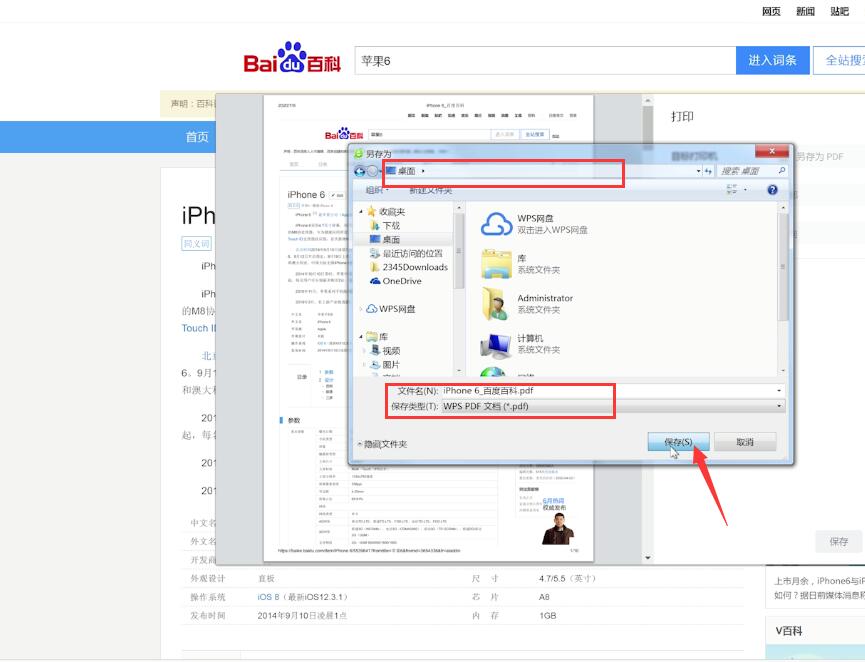Click the forward arrow in Save As dialog
The width and height of the screenshot is (865, 662).
point(372,171)
